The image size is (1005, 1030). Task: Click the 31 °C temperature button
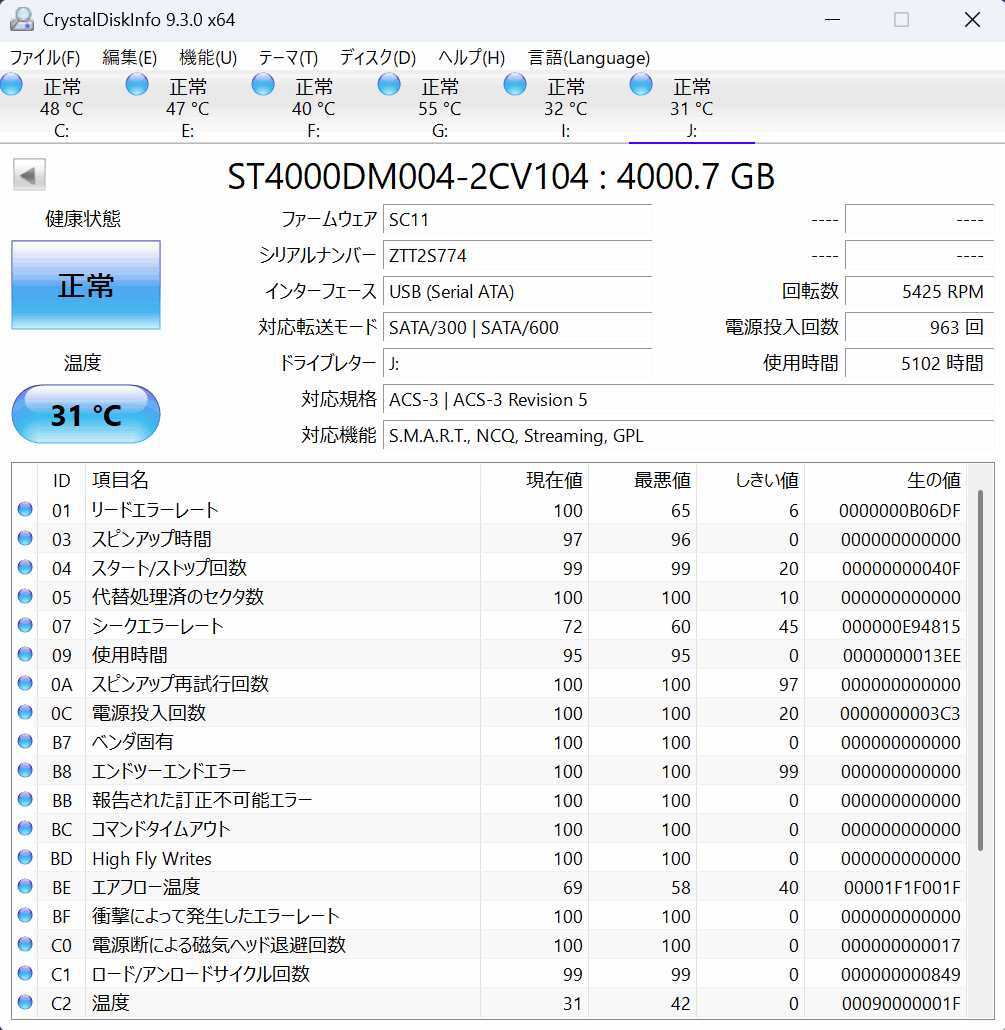coord(86,414)
